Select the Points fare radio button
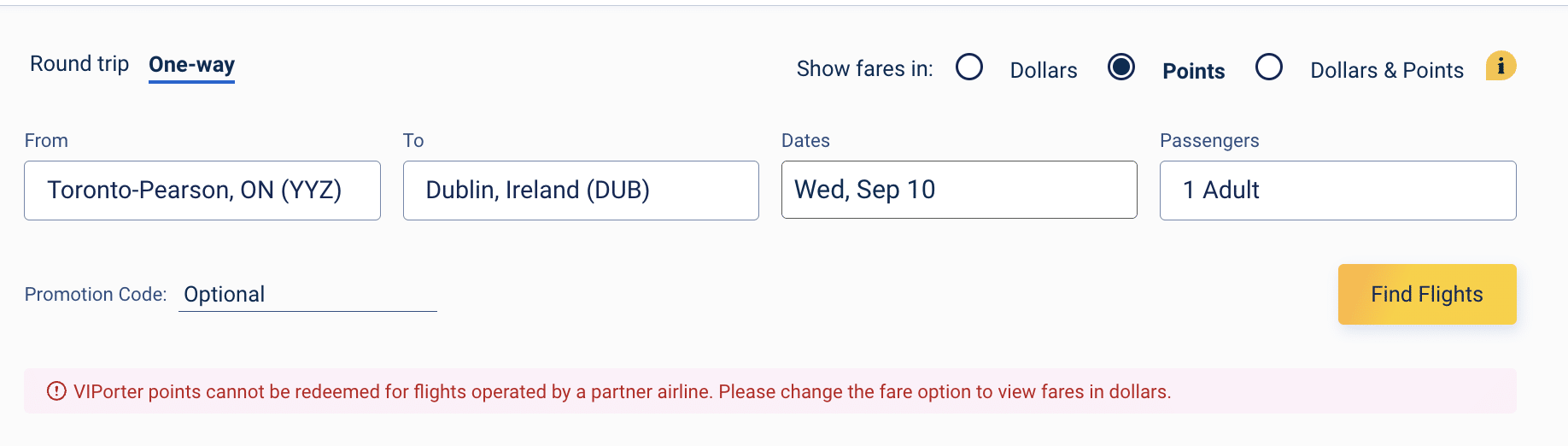Screen dimensions: 1568x446 coord(1121,67)
